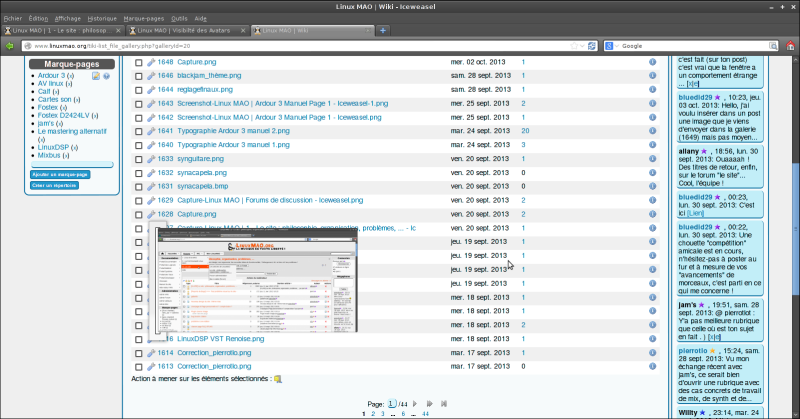Jump to last page pagination icon
The image size is (800, 419).
(x=444, y=404)
